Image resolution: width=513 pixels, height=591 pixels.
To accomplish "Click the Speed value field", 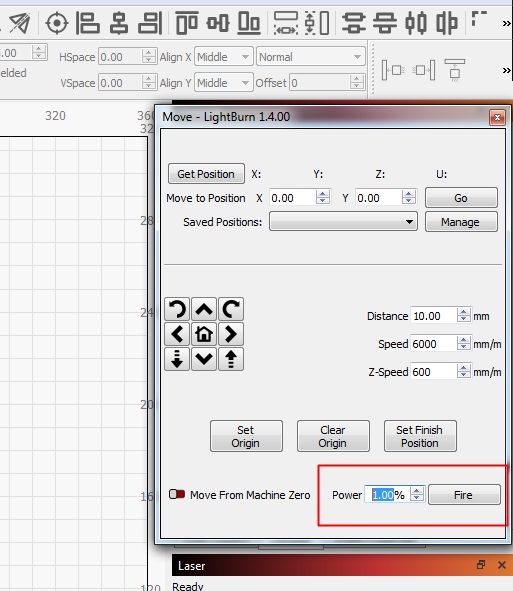I will click(433, 344).
